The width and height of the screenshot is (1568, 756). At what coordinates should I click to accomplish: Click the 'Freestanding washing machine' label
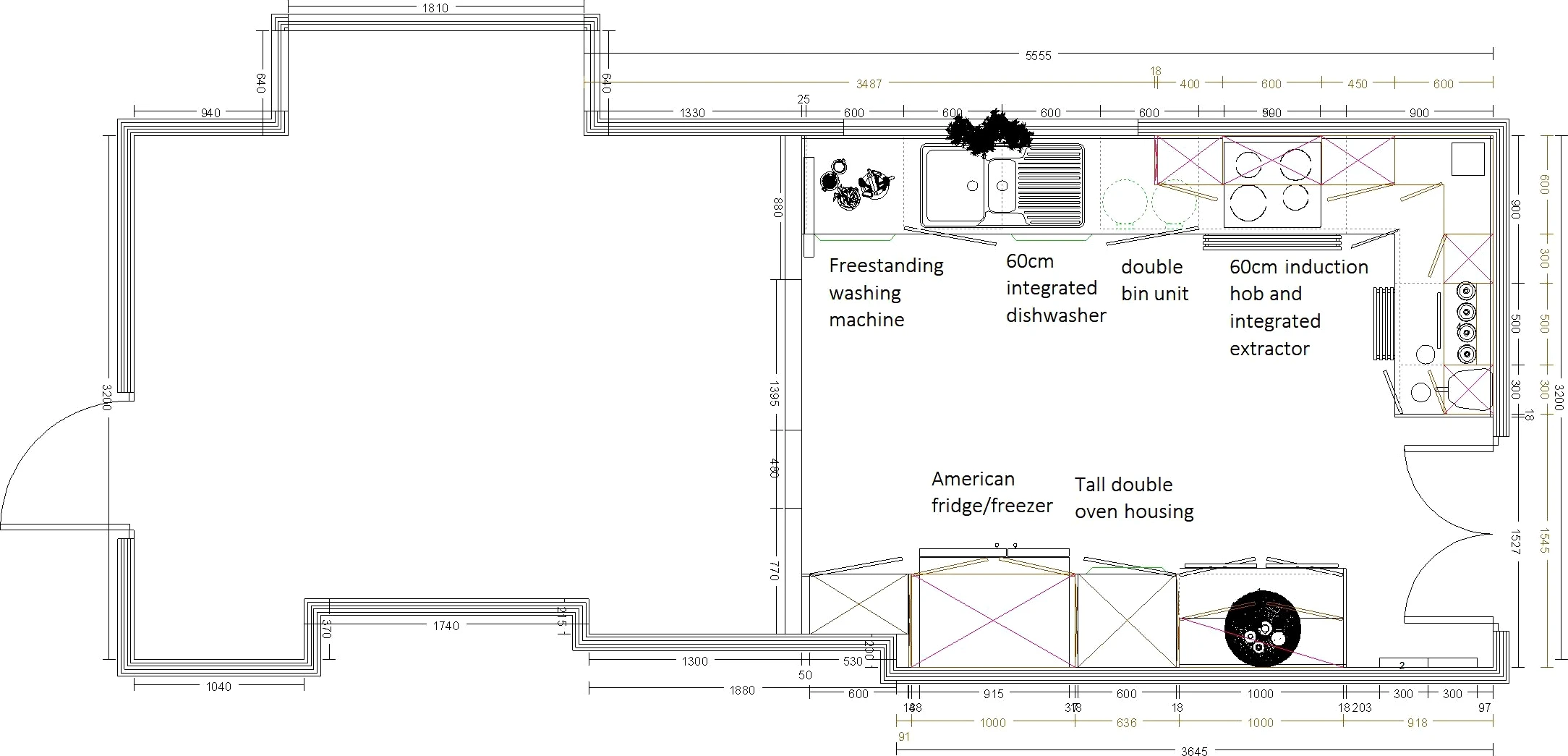886,292
